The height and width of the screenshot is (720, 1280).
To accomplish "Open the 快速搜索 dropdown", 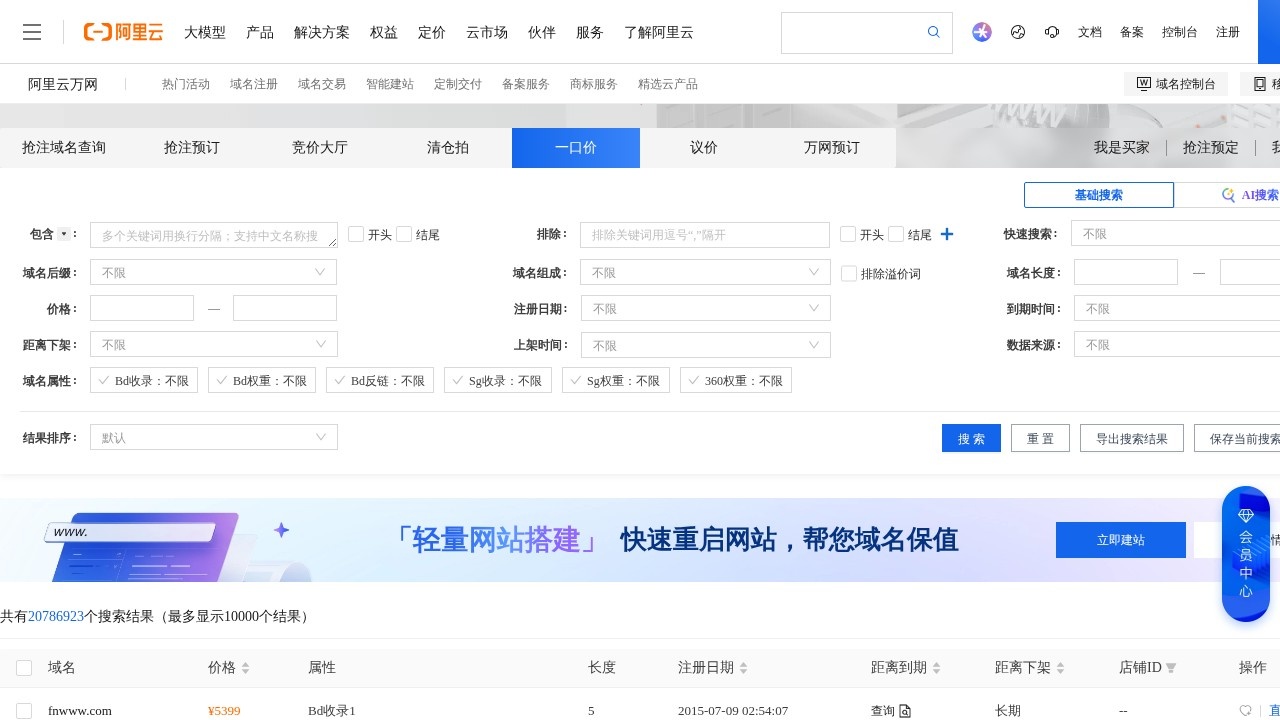I will click(1176, 233).
